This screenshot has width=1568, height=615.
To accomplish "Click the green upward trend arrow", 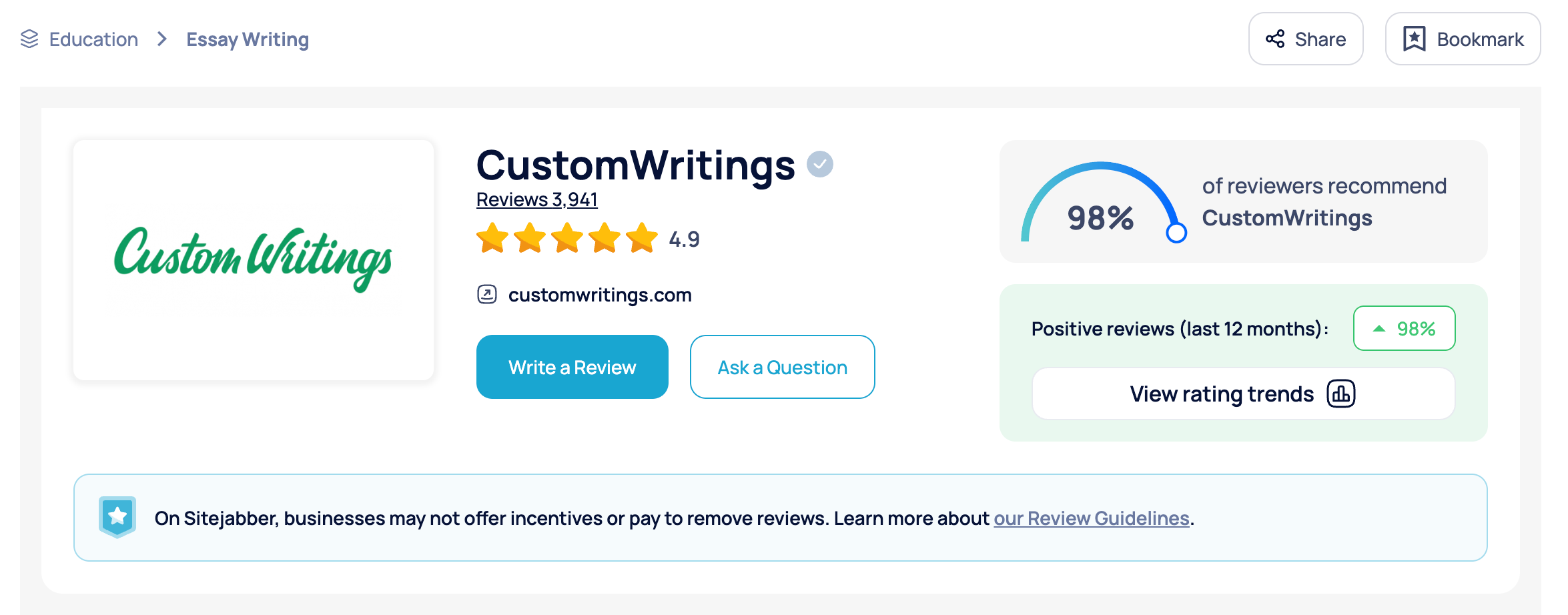I will 1379,329.
